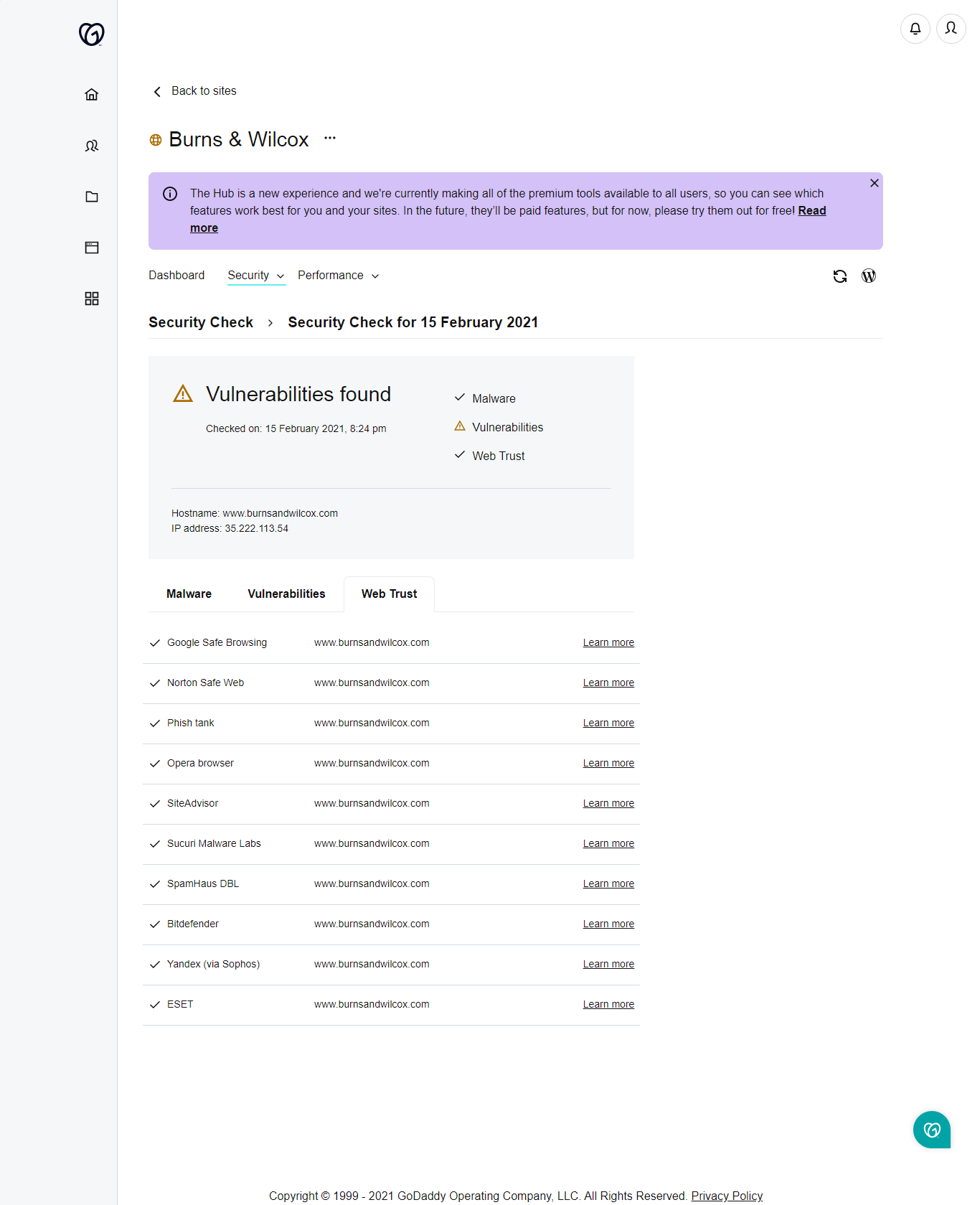Click the checkmark beside Google Safe Browsing

pyautogui.click(x=154, y=643)
